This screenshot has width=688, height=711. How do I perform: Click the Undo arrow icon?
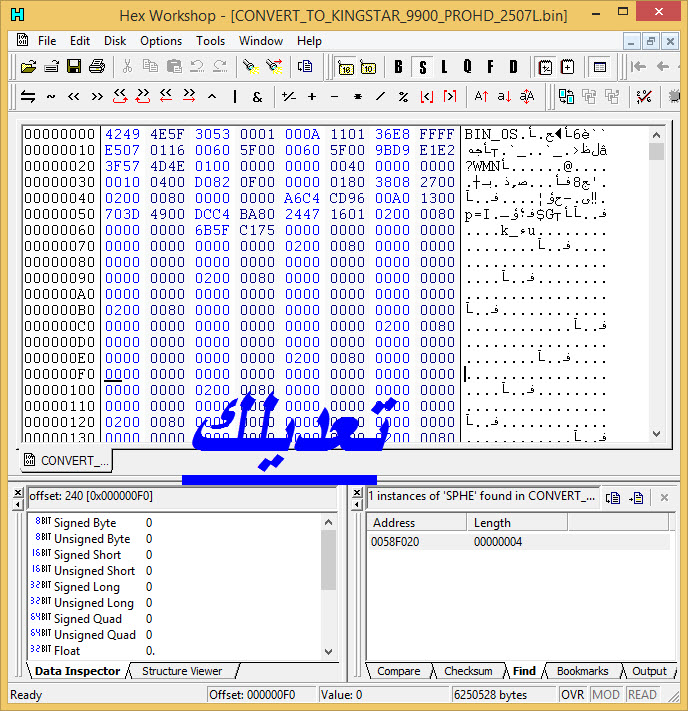pyautogui.click(x=197, y=67)
